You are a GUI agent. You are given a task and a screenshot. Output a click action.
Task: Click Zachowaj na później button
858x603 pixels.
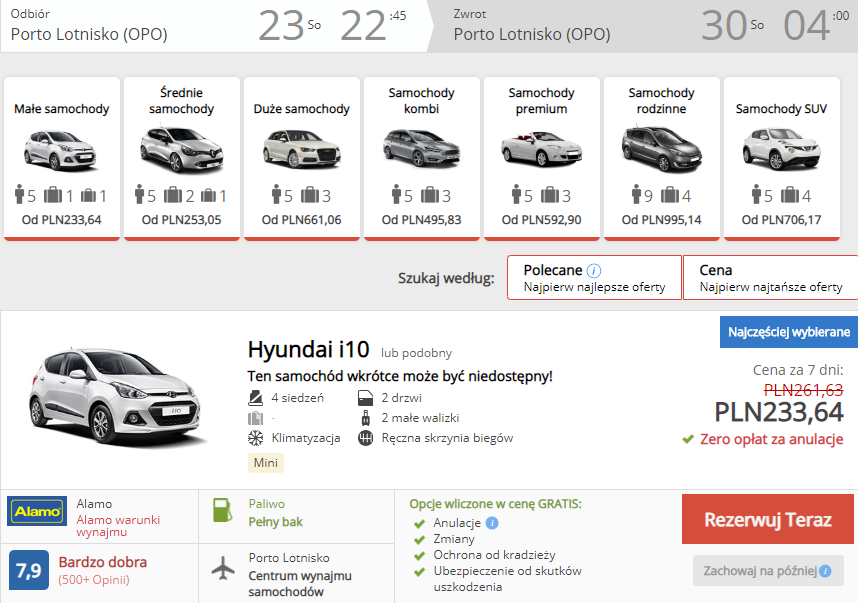[768, 571]
